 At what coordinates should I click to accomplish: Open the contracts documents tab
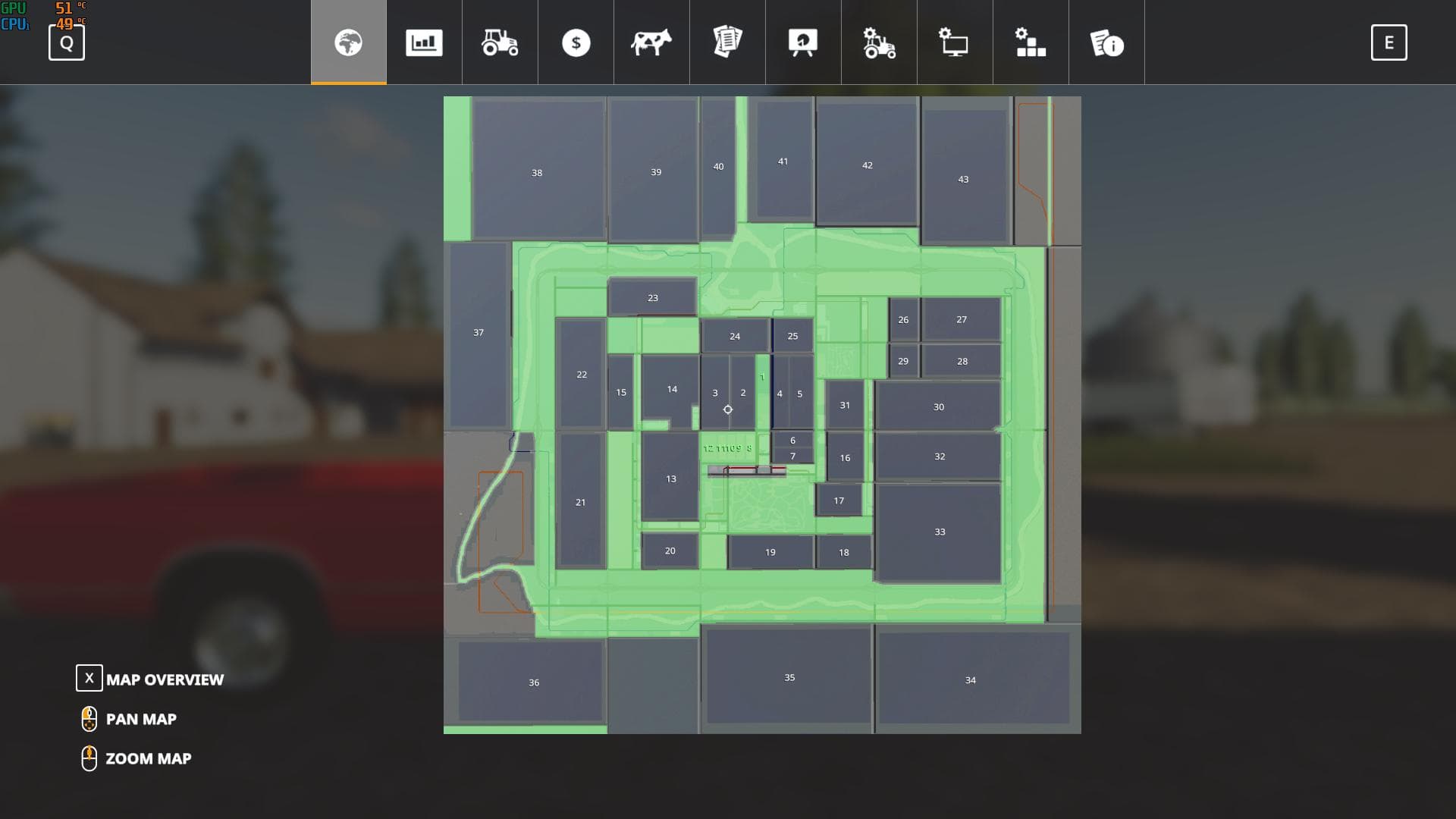[x=727, y=42]
